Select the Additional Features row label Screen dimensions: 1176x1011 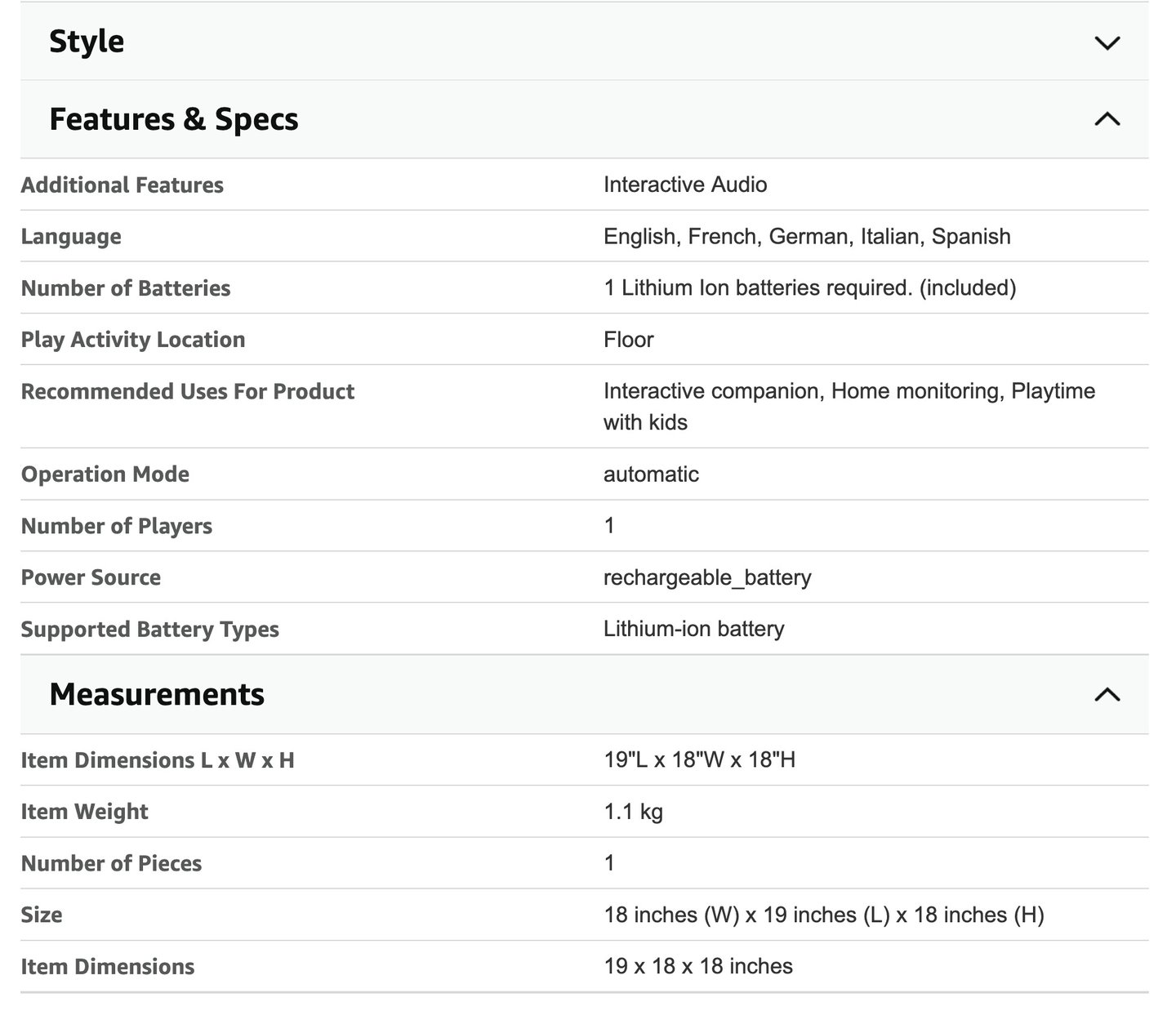tap(122, 185)
